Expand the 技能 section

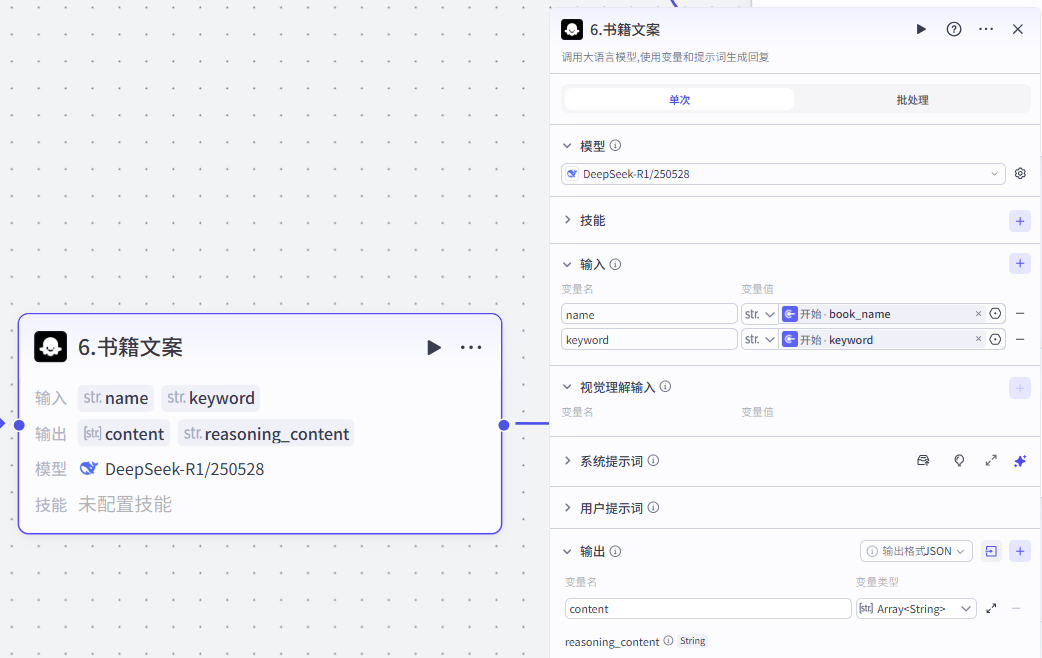[x=567, y=220]
